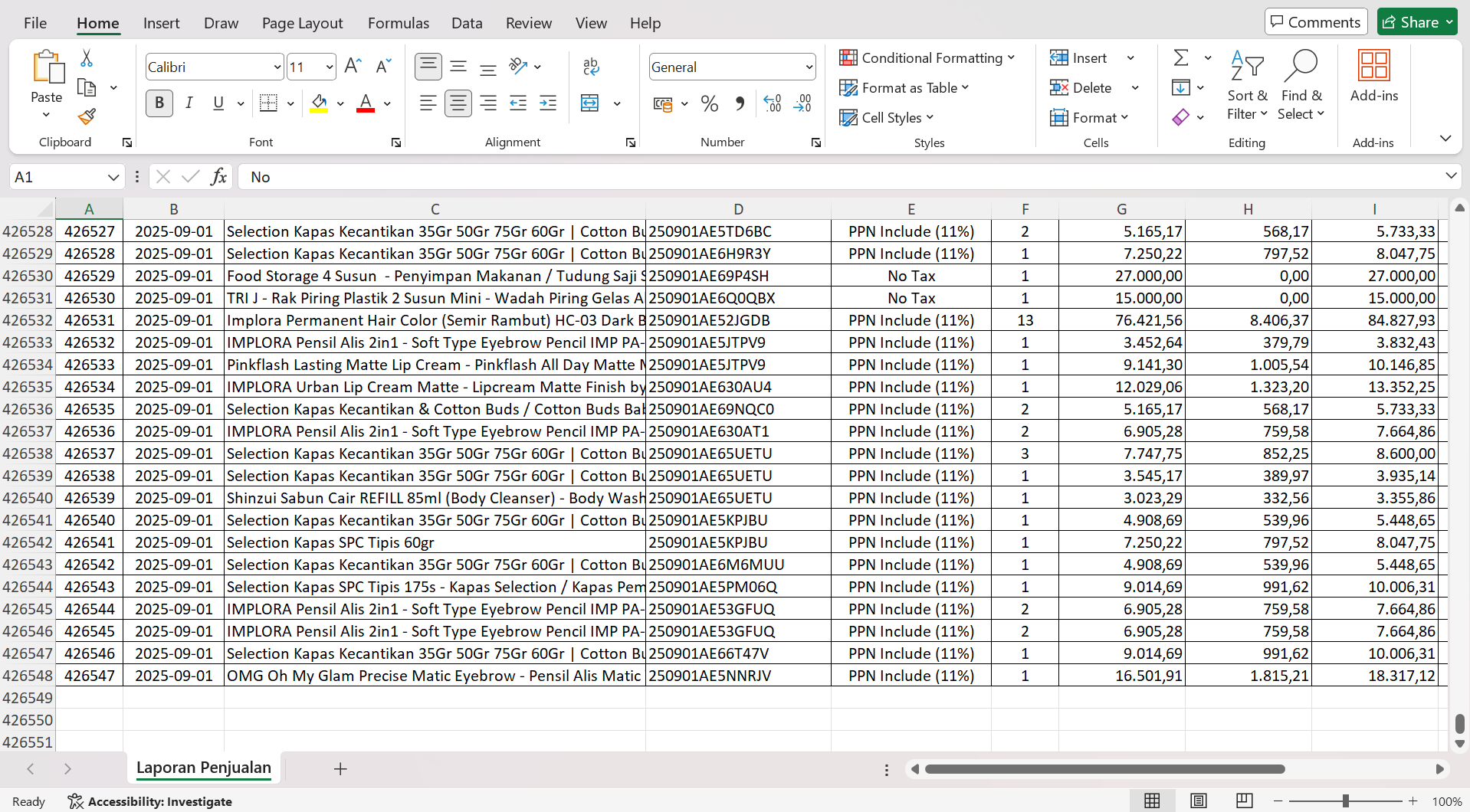The height and width of the screenshot is (812, 1470).
Task: Click the Font Color red swatch
Action: click(x=366, y=103)
